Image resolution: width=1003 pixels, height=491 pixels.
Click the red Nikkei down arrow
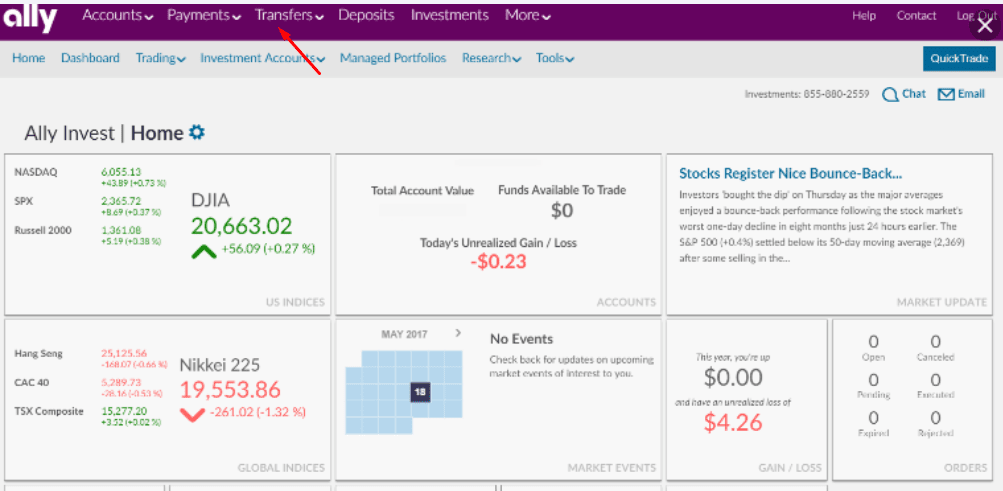point(192,414)
